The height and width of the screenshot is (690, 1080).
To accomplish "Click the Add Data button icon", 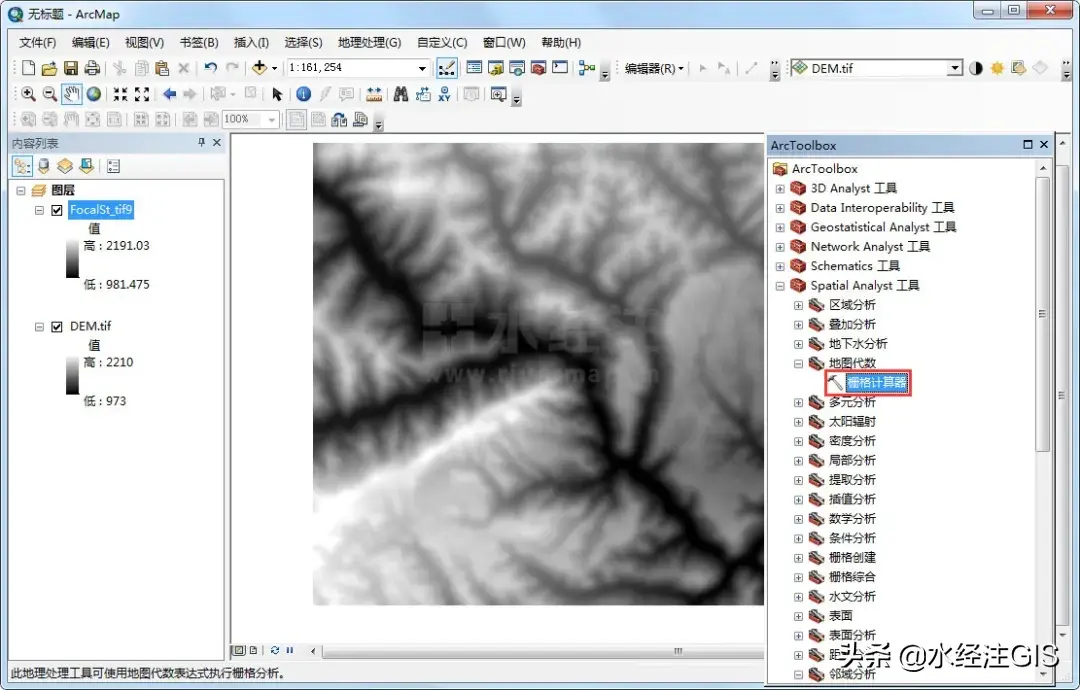I will pyautogui.click(x=260, y=68).
